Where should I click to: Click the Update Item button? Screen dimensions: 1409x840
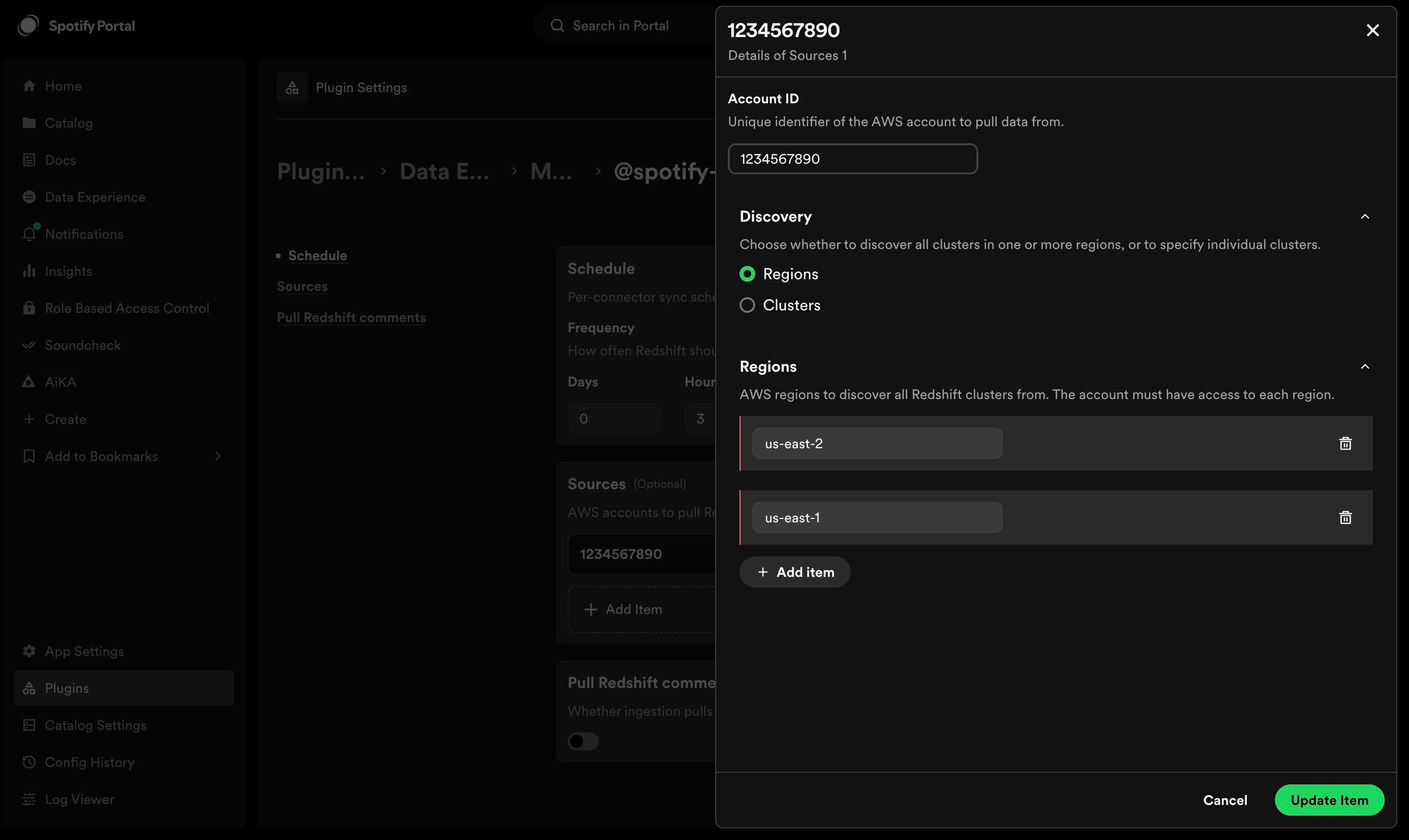[1329, 801]
